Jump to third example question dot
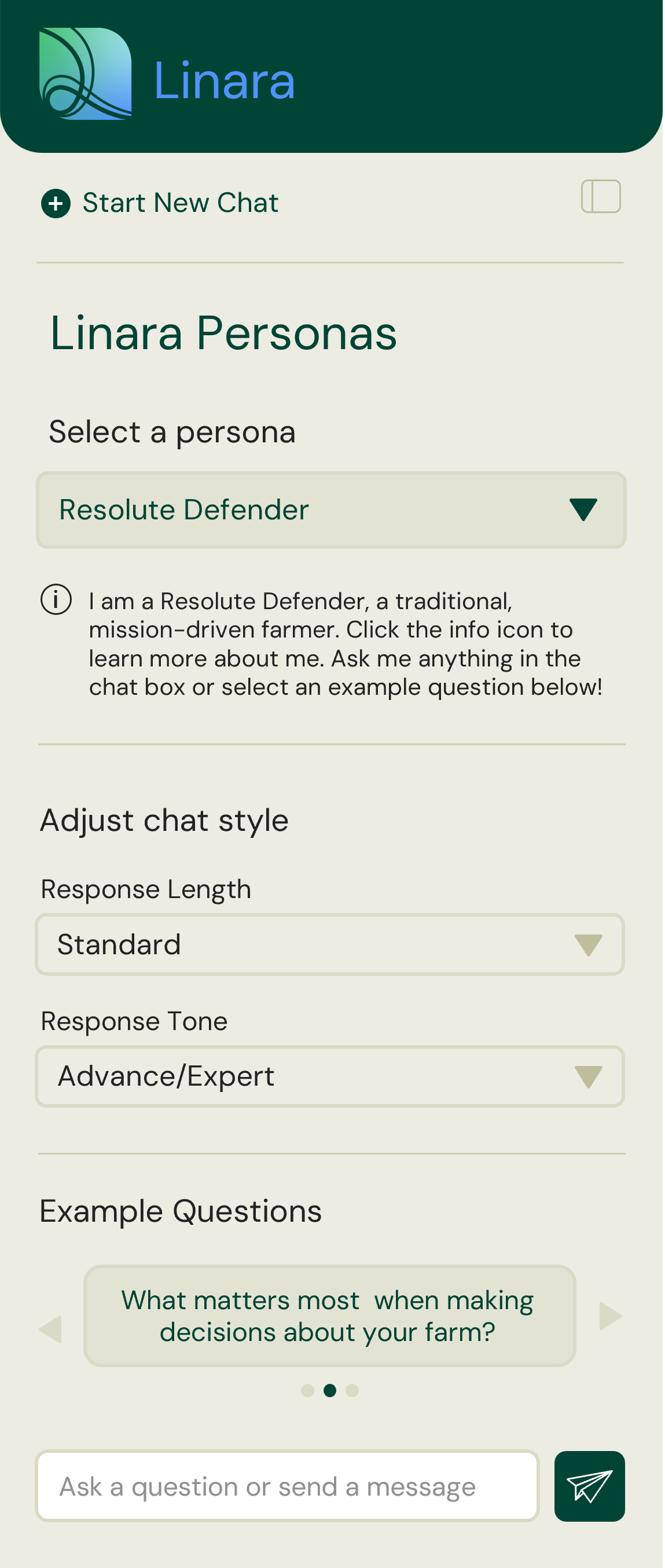665x1568 pixels. coord(352,1390)
